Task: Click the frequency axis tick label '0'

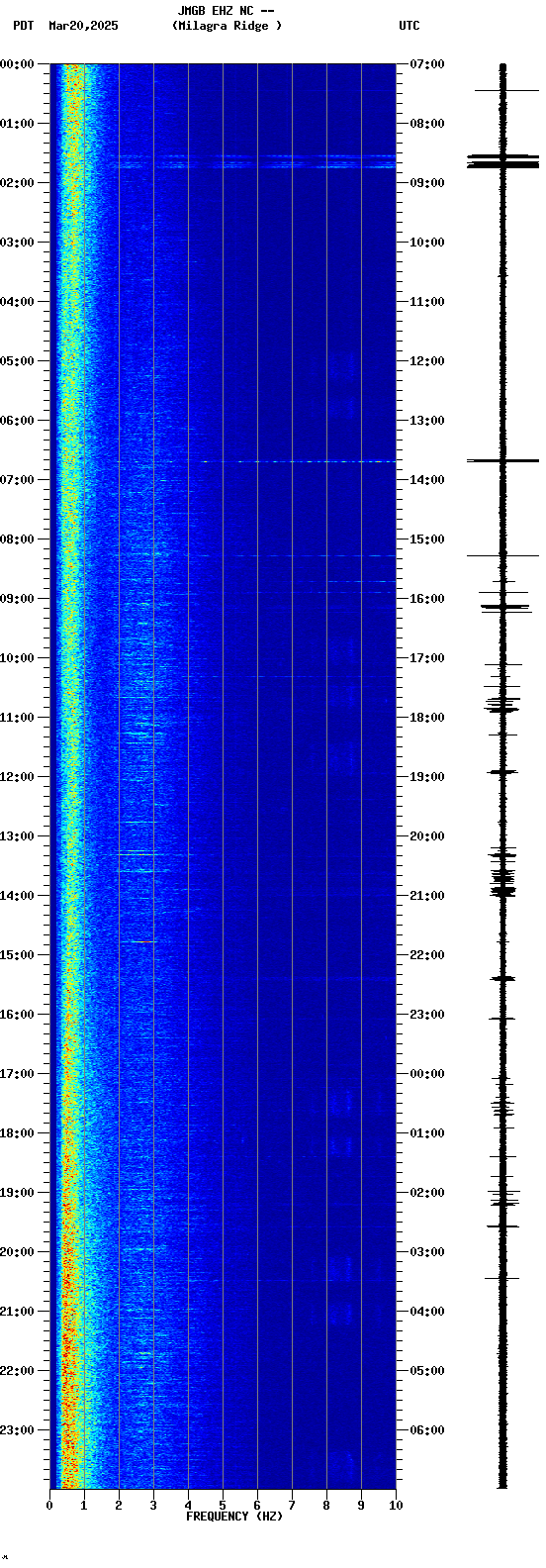Action: (x=49, y=1506)
